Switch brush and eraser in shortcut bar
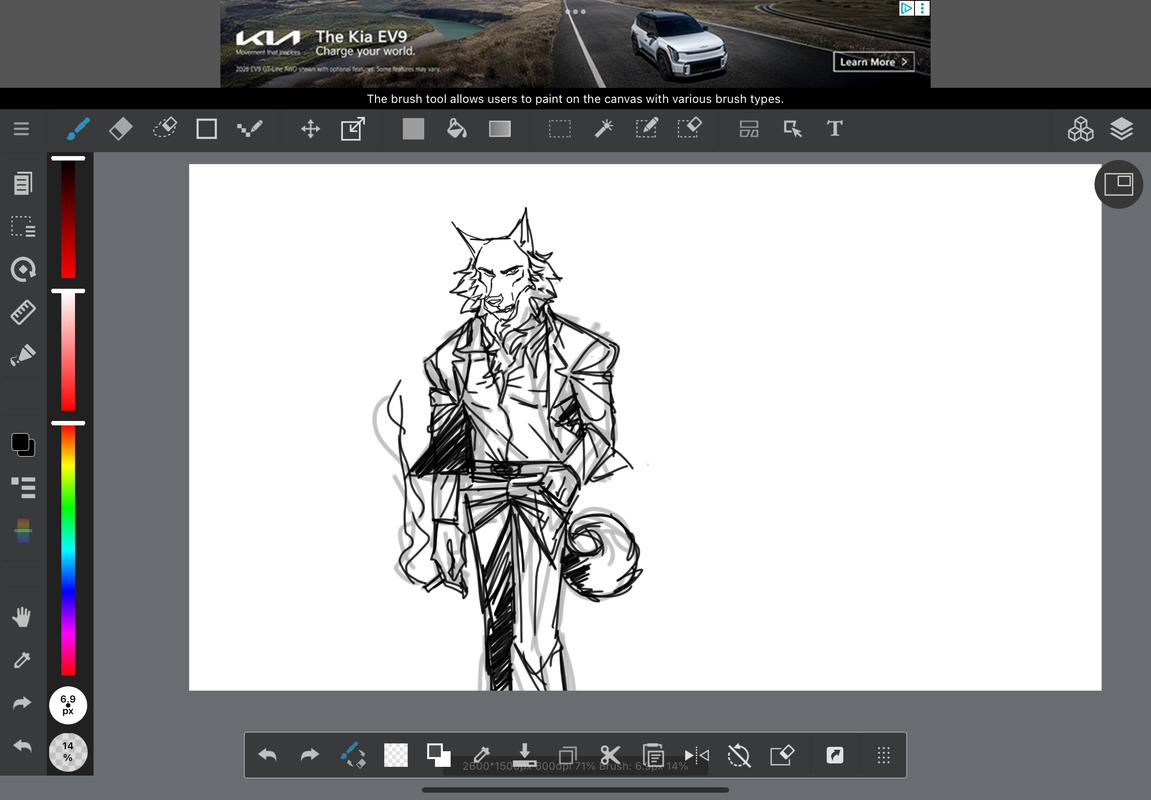The width and height of the screenshot is (1151, 800). (x=353, y=755)
